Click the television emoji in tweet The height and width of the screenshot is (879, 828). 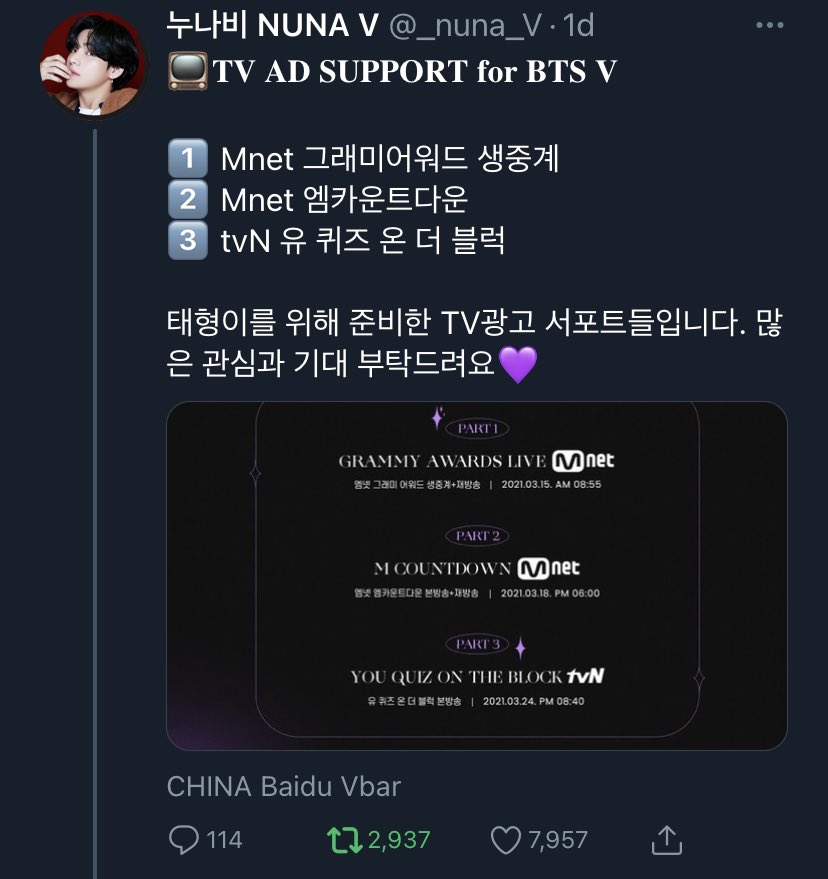click(x=188, y=71)
